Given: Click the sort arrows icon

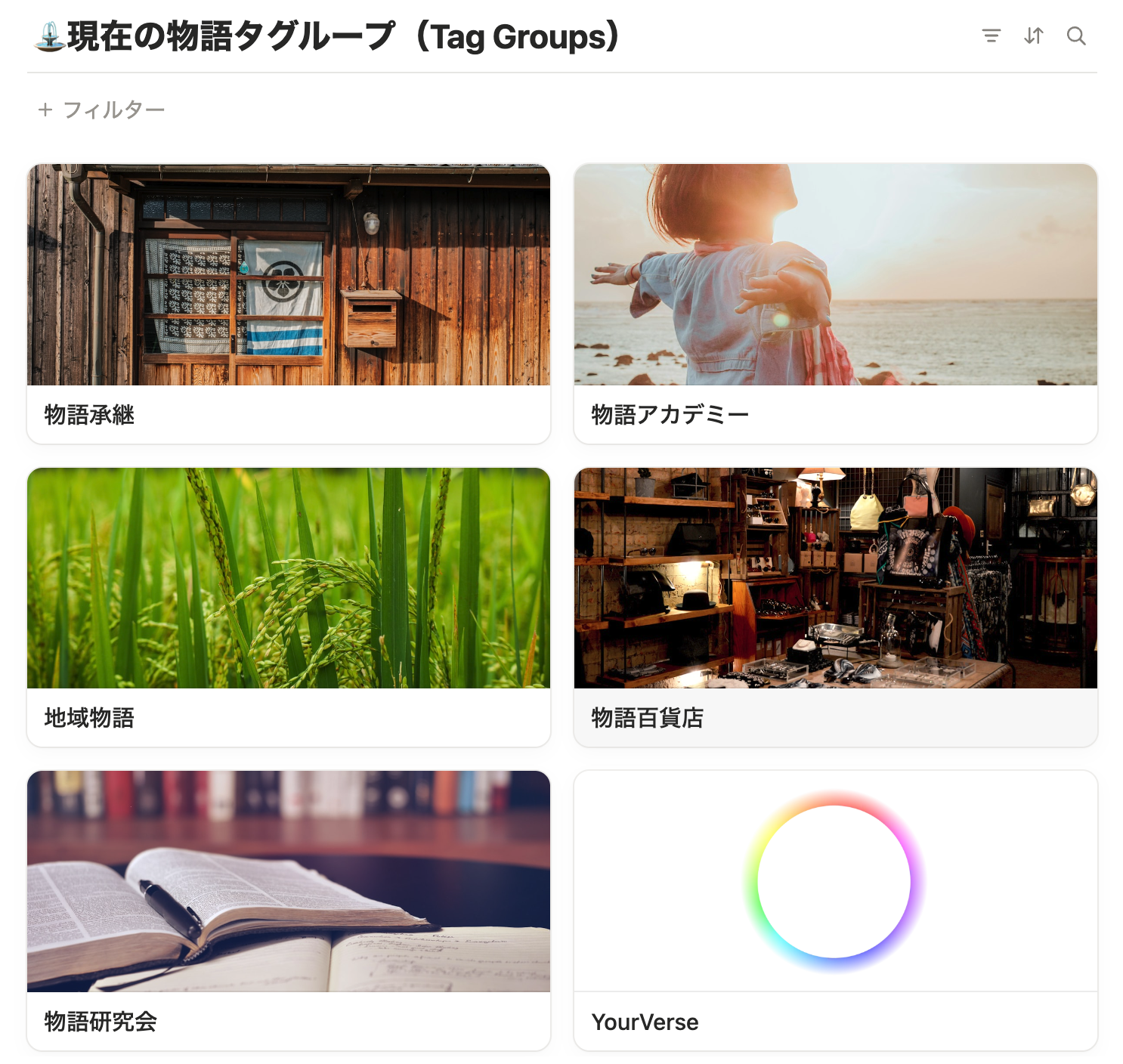Looking at the screenshot, I should click(x=1033, y=36).
